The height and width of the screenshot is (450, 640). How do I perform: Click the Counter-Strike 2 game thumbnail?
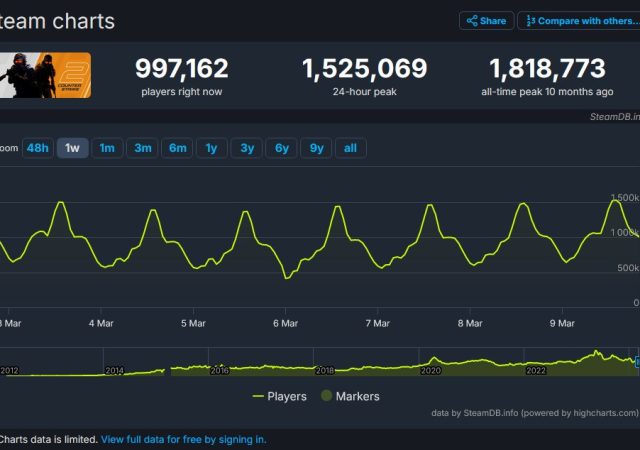point(45,75)
